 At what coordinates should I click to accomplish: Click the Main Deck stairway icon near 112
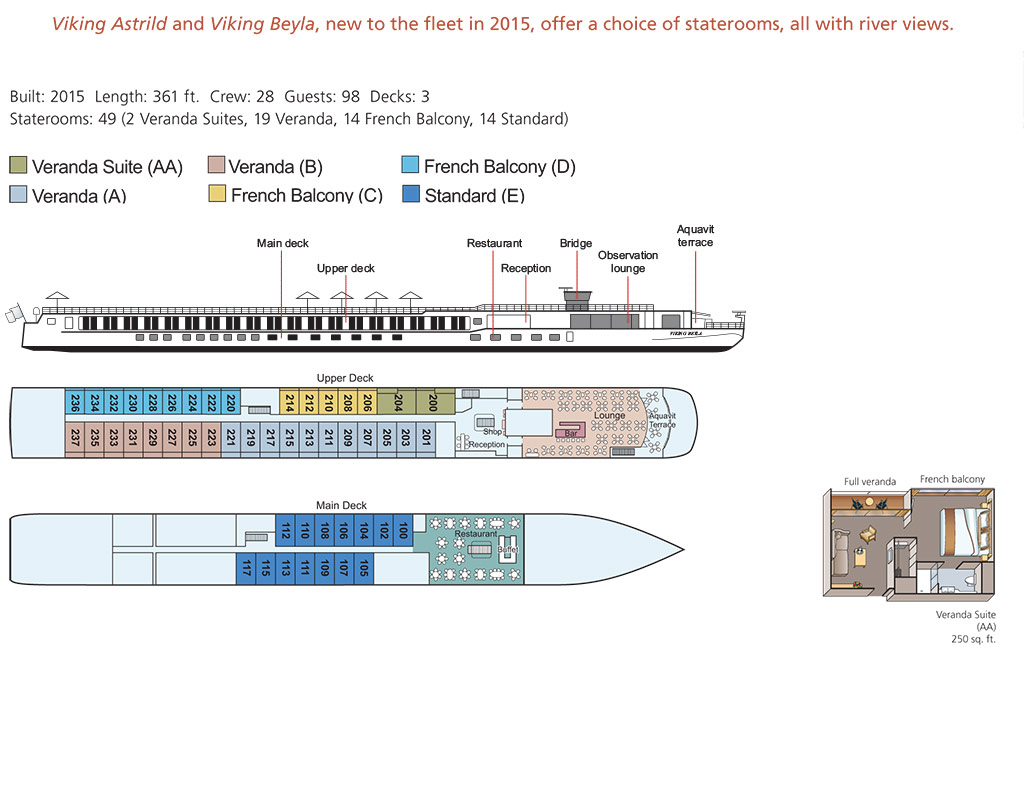[256, 537]
